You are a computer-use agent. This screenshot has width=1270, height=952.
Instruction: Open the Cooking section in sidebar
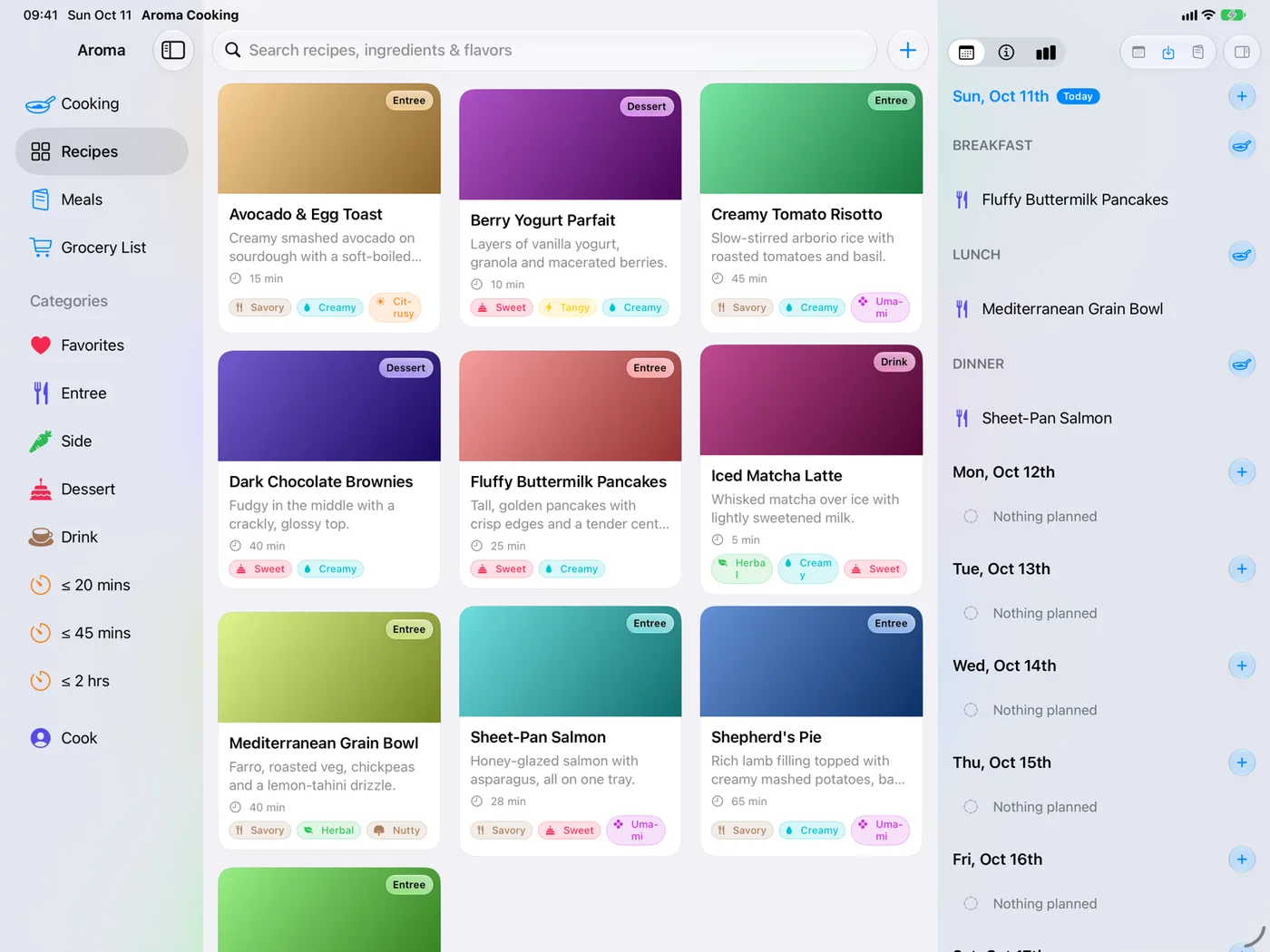tap(102, 104)
